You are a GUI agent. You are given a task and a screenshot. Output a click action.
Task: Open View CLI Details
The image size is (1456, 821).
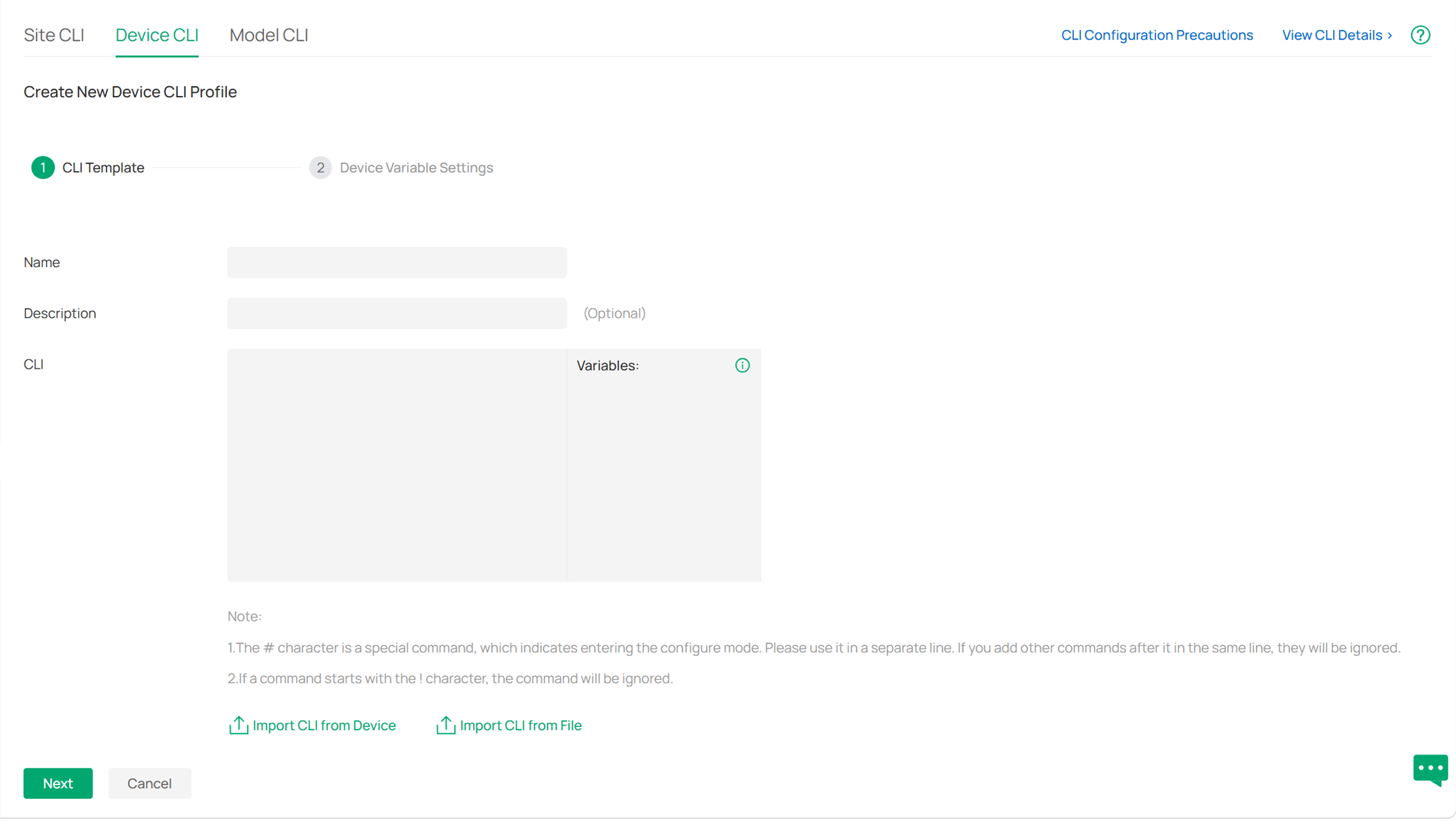(x=1332, y=35)
